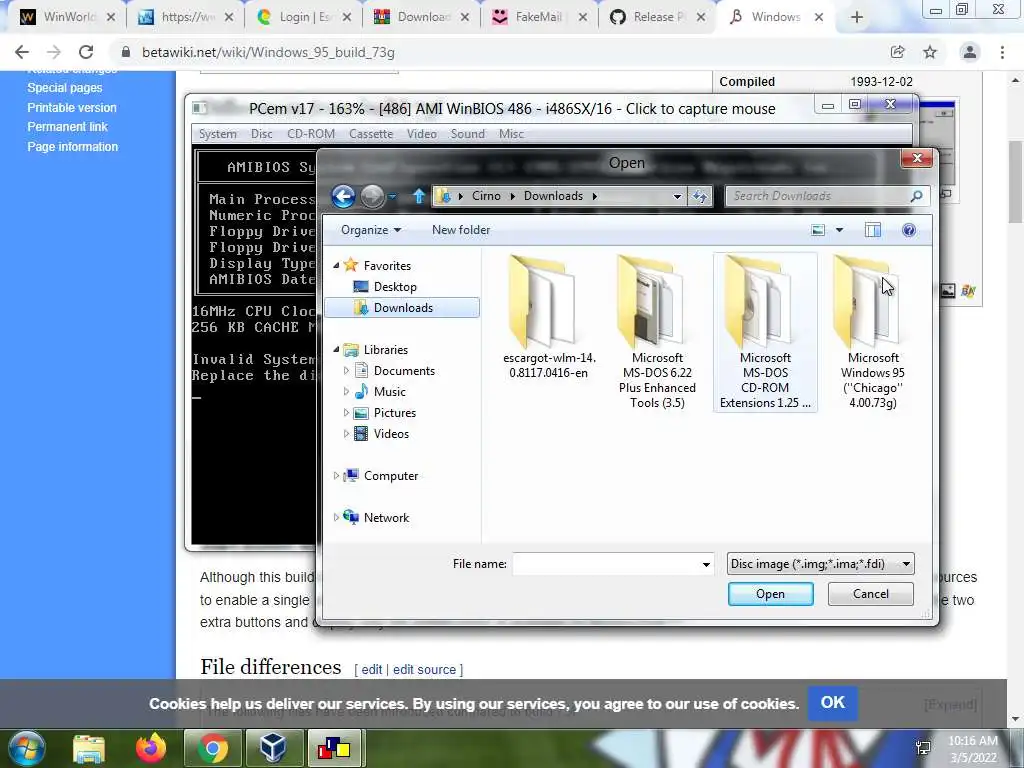
Task: Click the Chrome reload page icon
Action: pos(86,52)
